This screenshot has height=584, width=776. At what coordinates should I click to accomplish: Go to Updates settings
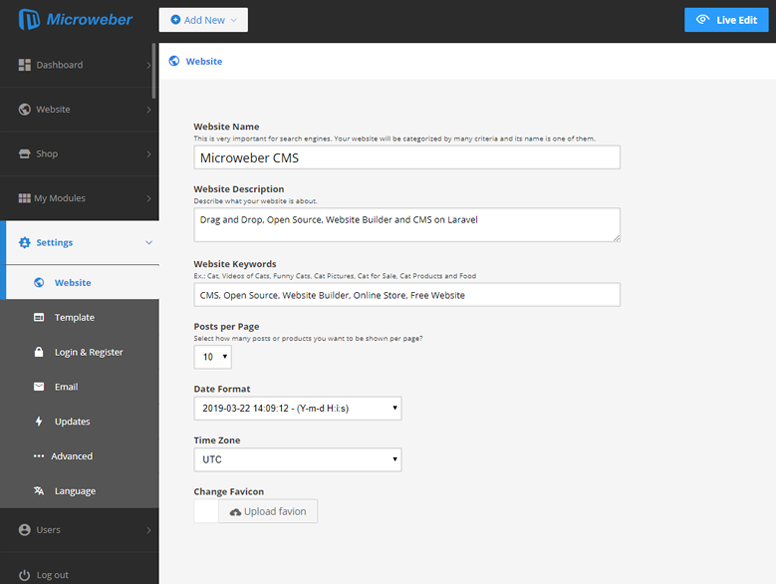click(x=79, y=421)
